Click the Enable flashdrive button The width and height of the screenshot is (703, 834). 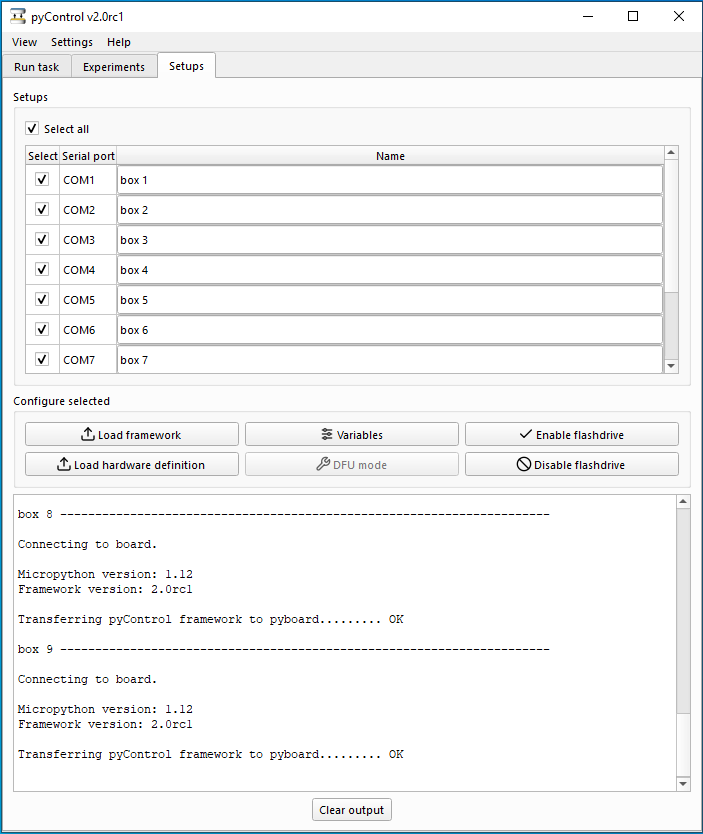tap(572, 435)
